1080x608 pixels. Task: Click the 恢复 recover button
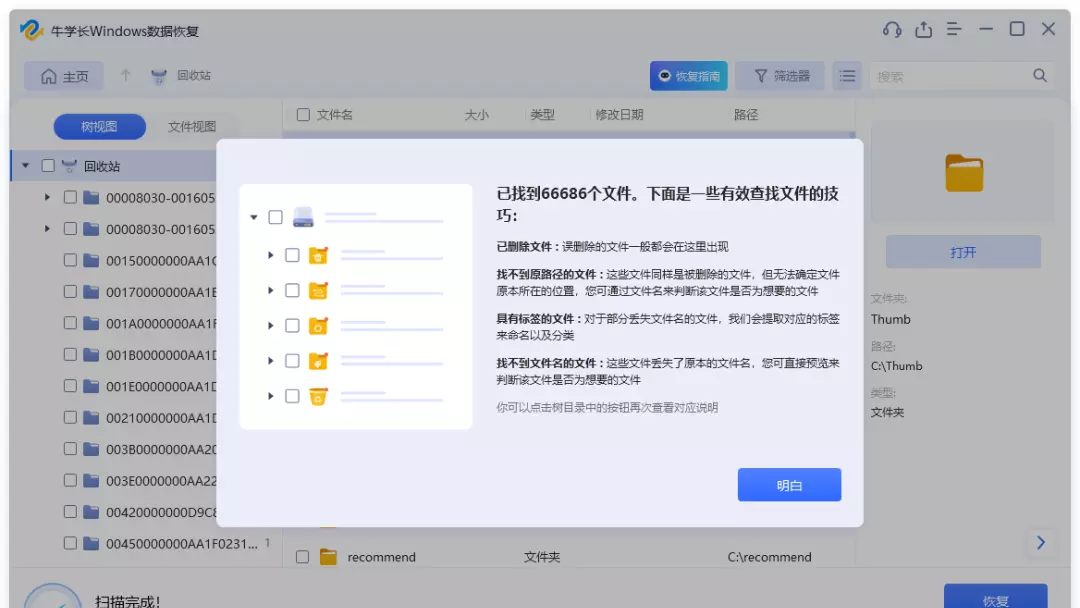click(x=995, y=596)
